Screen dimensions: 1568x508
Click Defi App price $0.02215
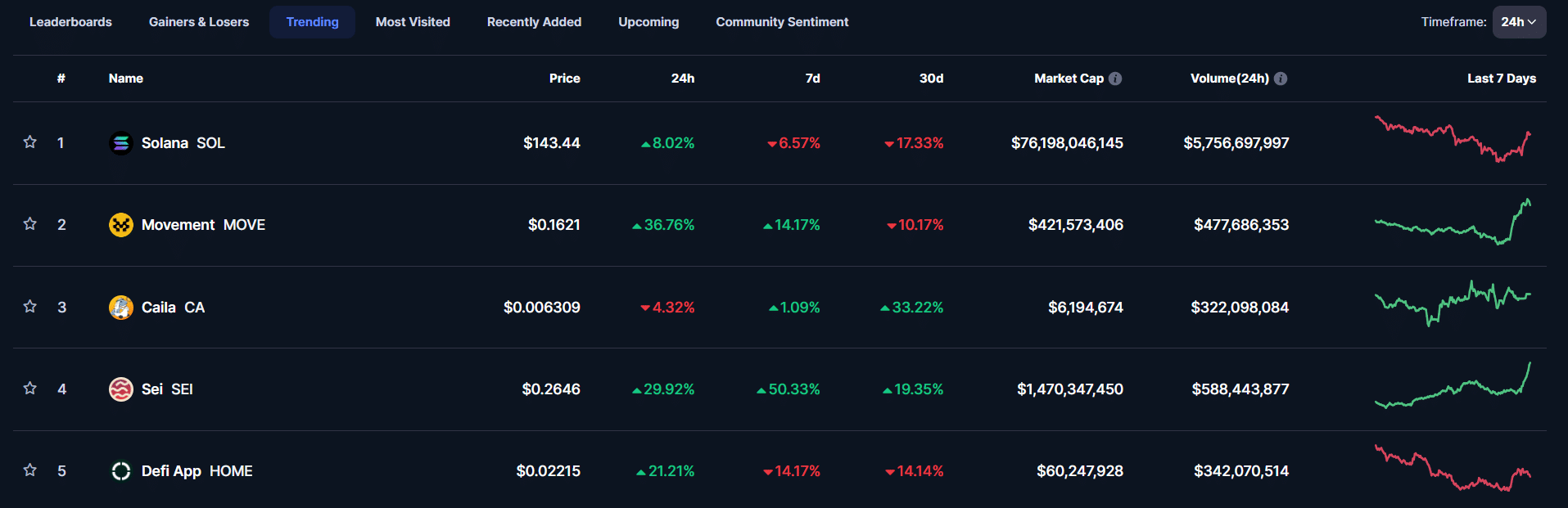(549, 471)
